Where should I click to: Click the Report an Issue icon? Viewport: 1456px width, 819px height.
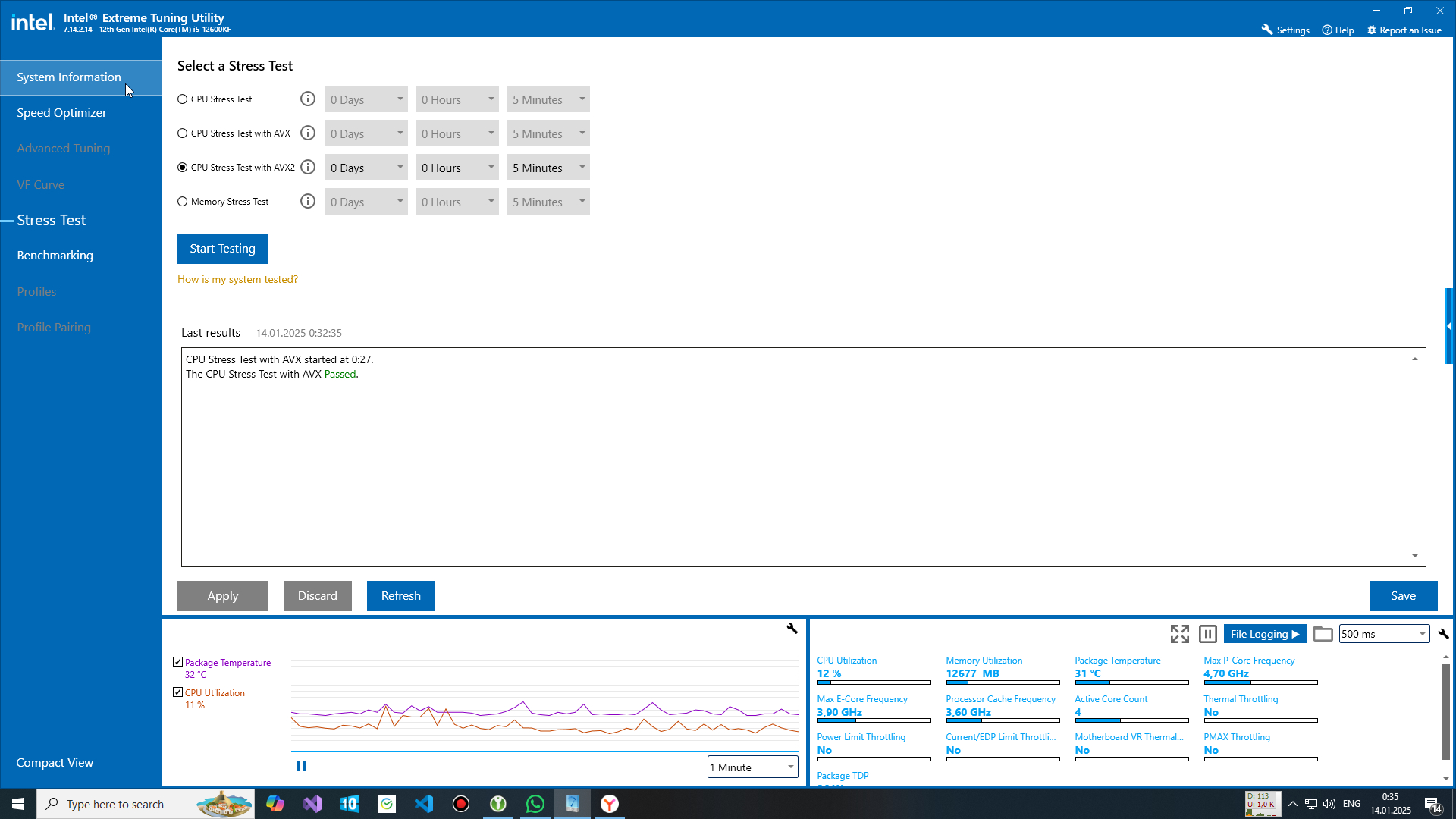point(1371,30)
